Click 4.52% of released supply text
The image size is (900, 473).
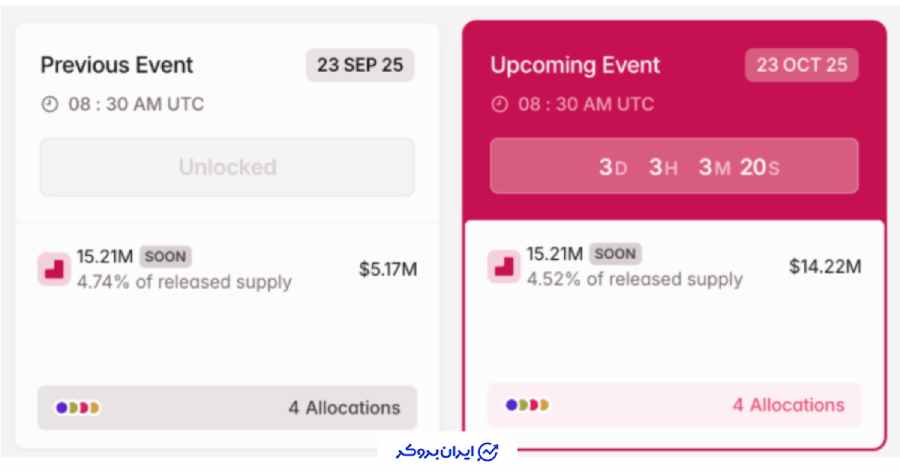(635, 279)
